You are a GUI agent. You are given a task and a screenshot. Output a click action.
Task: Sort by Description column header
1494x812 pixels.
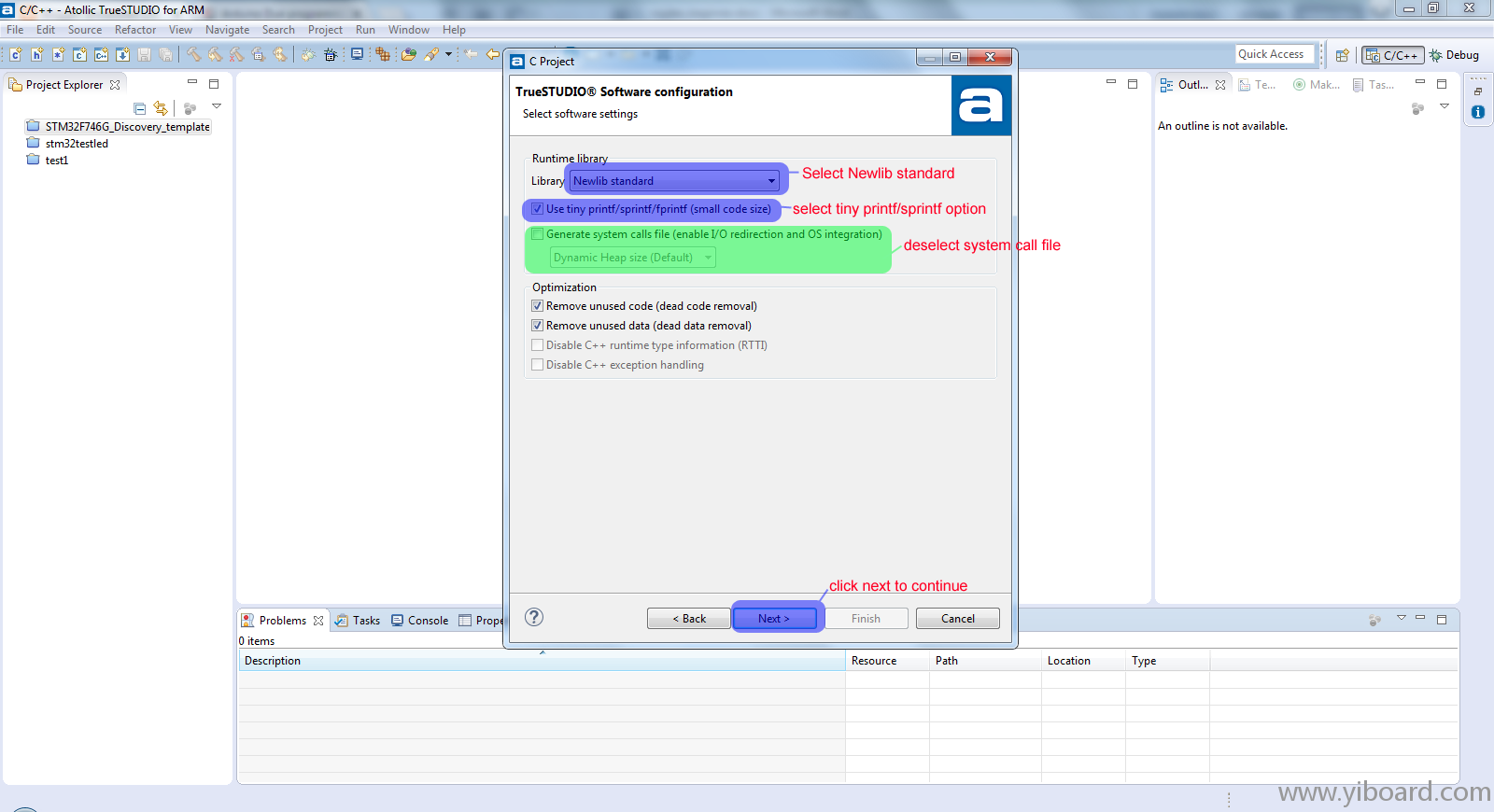(542, 661)
